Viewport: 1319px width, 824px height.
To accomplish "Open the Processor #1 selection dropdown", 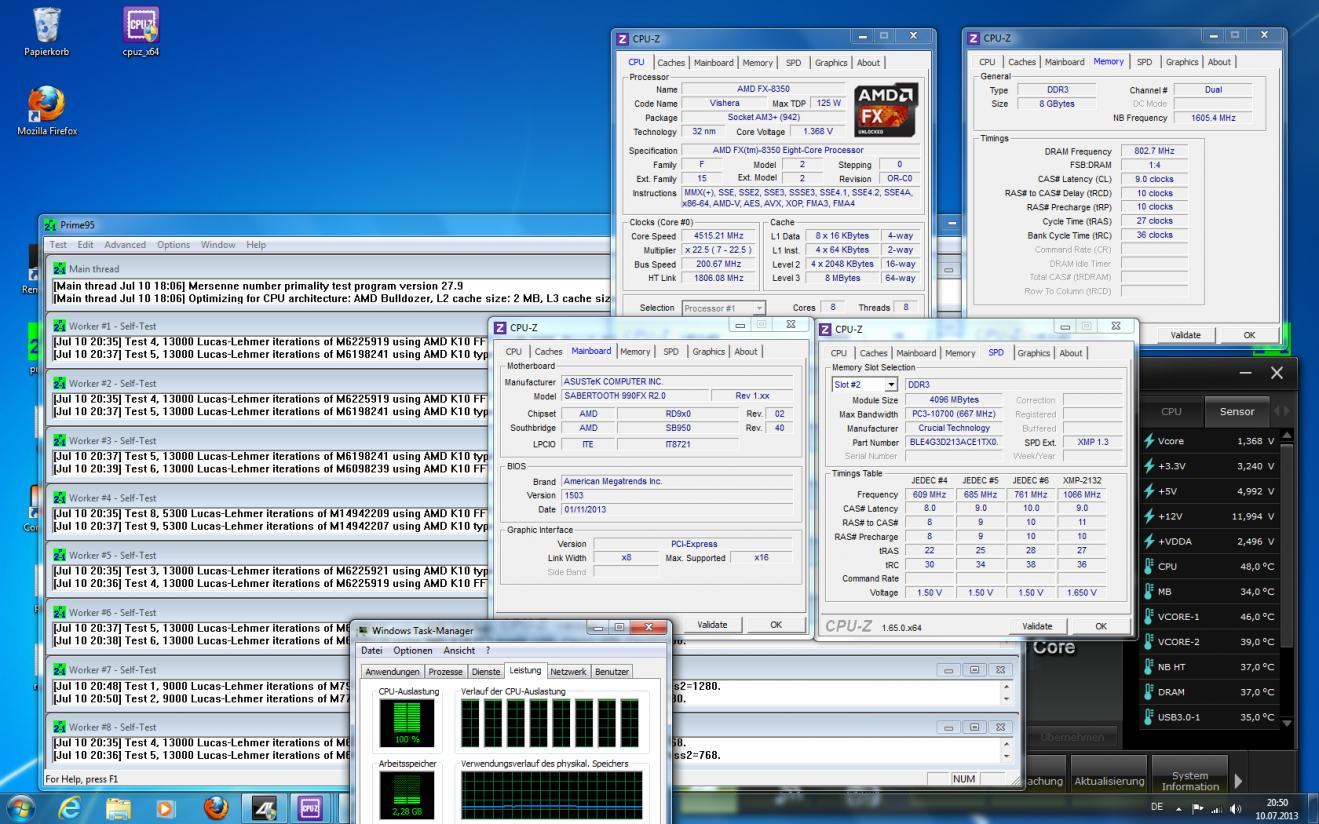I will 759,308.
